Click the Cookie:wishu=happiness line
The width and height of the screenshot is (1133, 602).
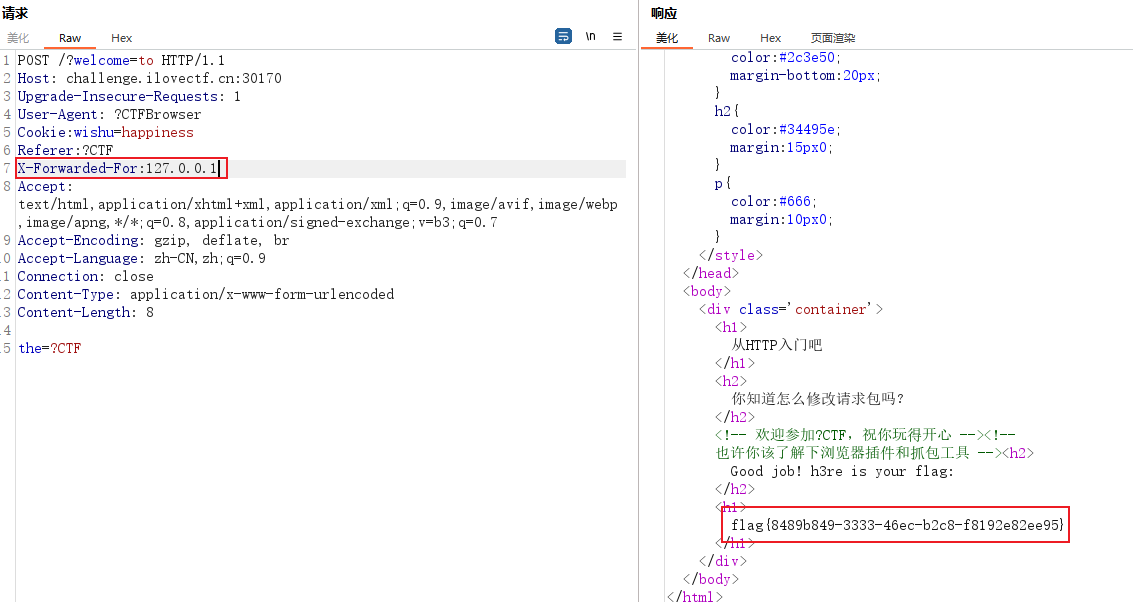point(105,132)
